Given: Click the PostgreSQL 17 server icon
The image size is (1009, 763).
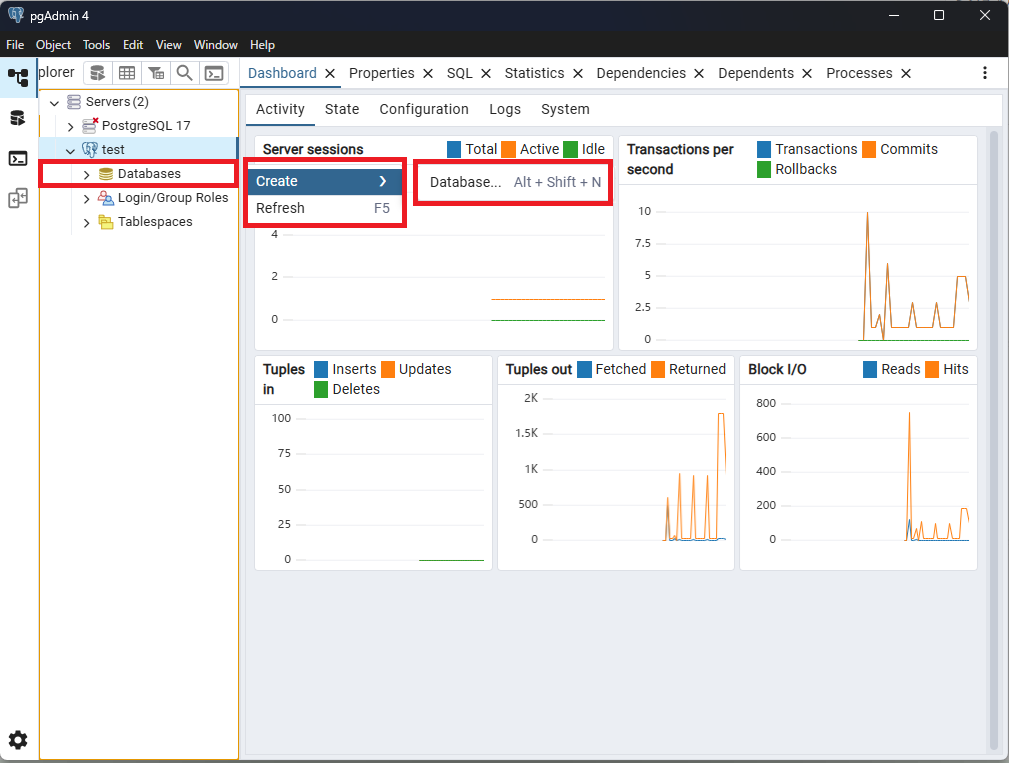Looking at the screenshot, I should click(x=90, y=125).
